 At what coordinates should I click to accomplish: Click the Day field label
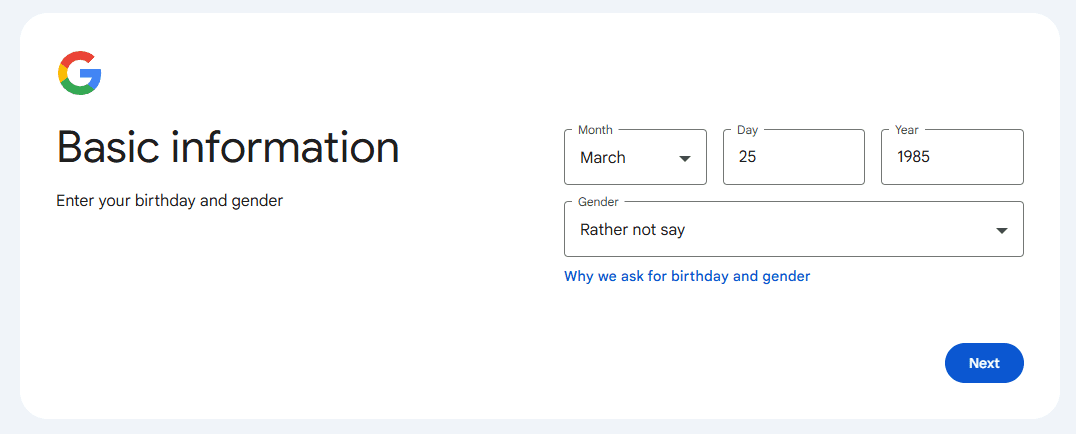(747, 130)
